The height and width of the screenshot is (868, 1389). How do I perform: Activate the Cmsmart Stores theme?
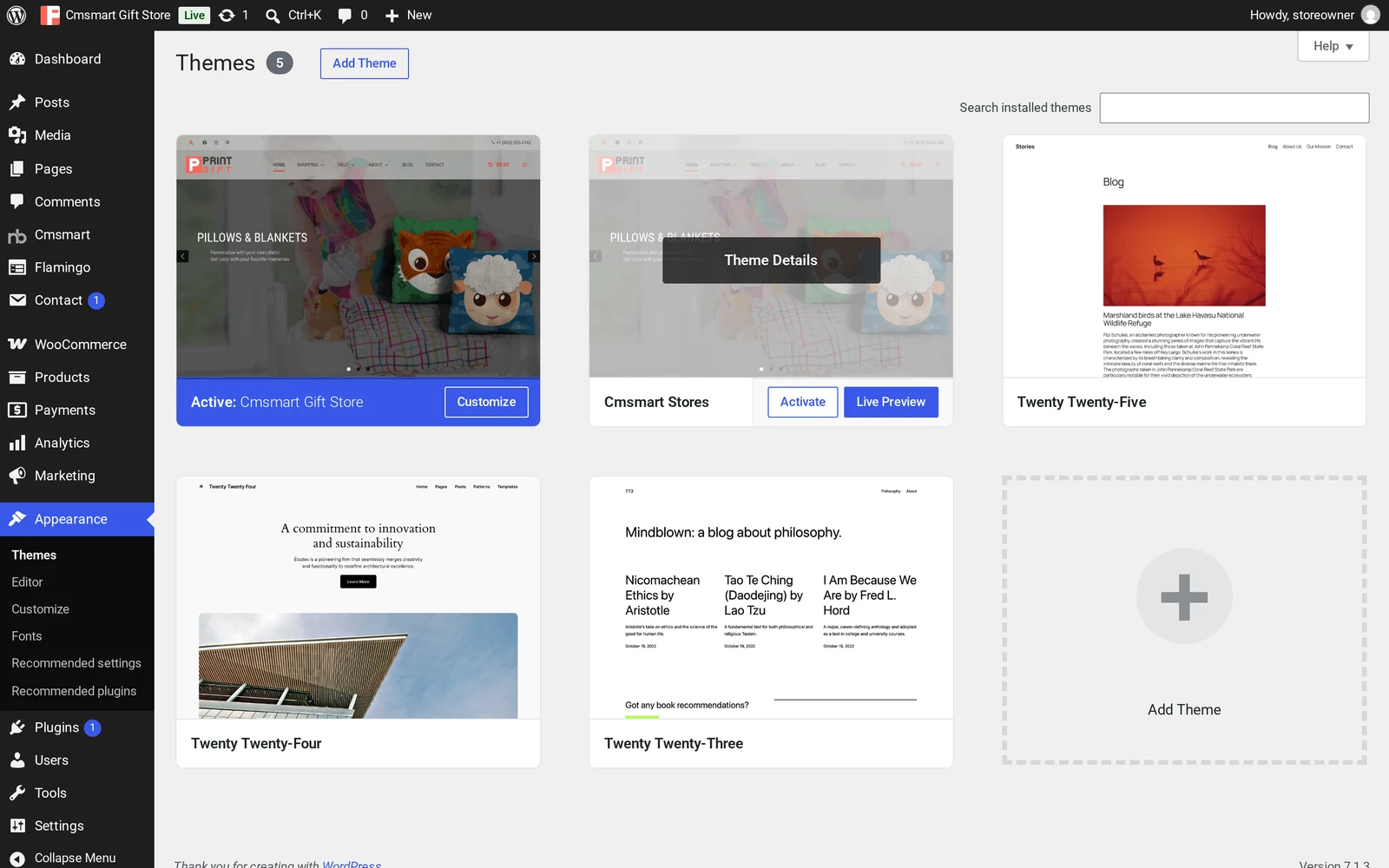[x=803, y=402]
